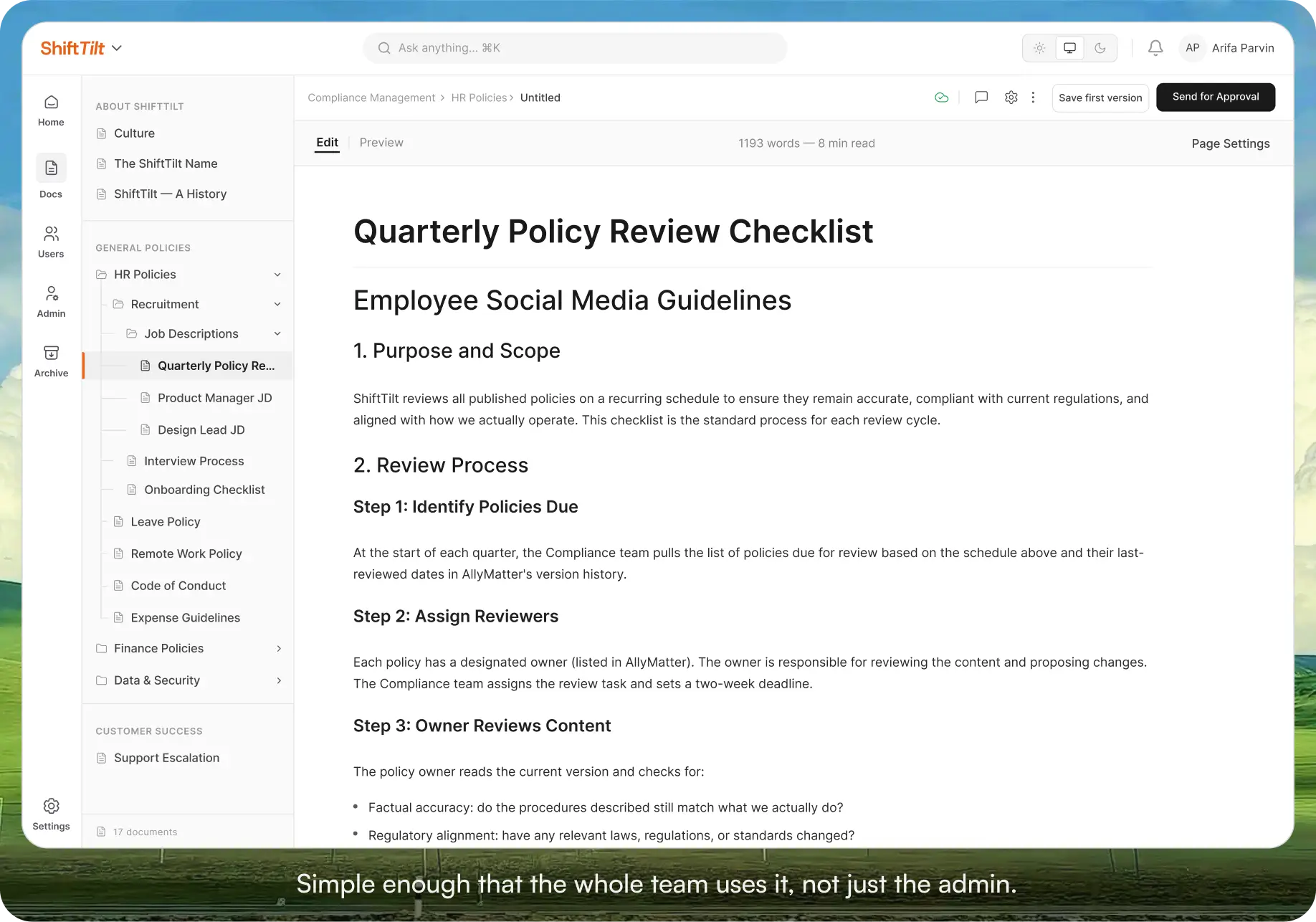This screenshot has height=922, width=1316.
Task: Open The ShiftTilt Name document
Action: click(x=166, y=163)
